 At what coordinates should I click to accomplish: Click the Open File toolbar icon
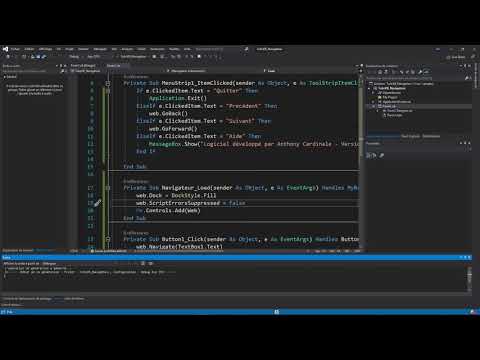pyautogui.click(x=33, y=57)
